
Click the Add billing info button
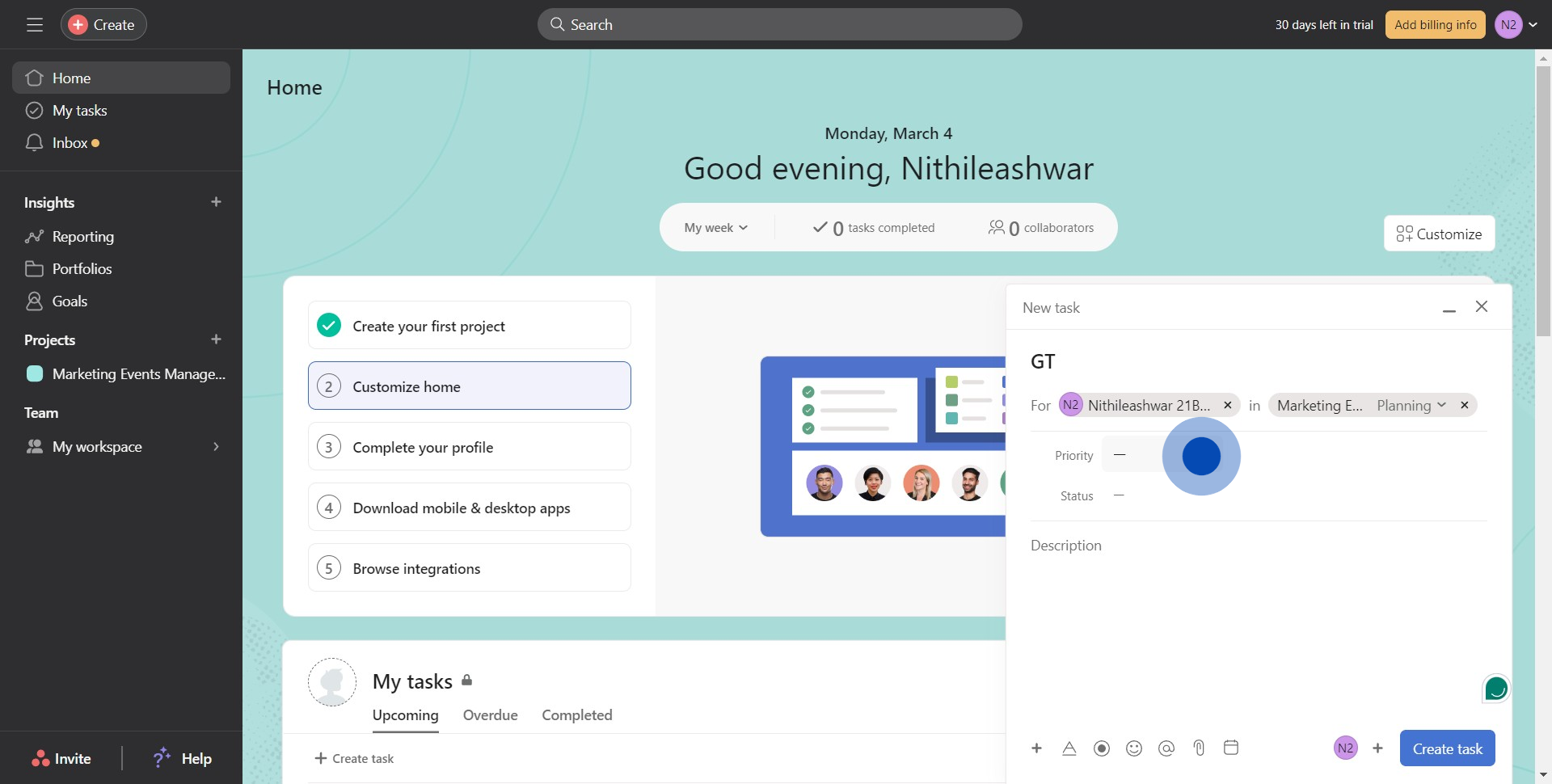tap(1435, 25)
